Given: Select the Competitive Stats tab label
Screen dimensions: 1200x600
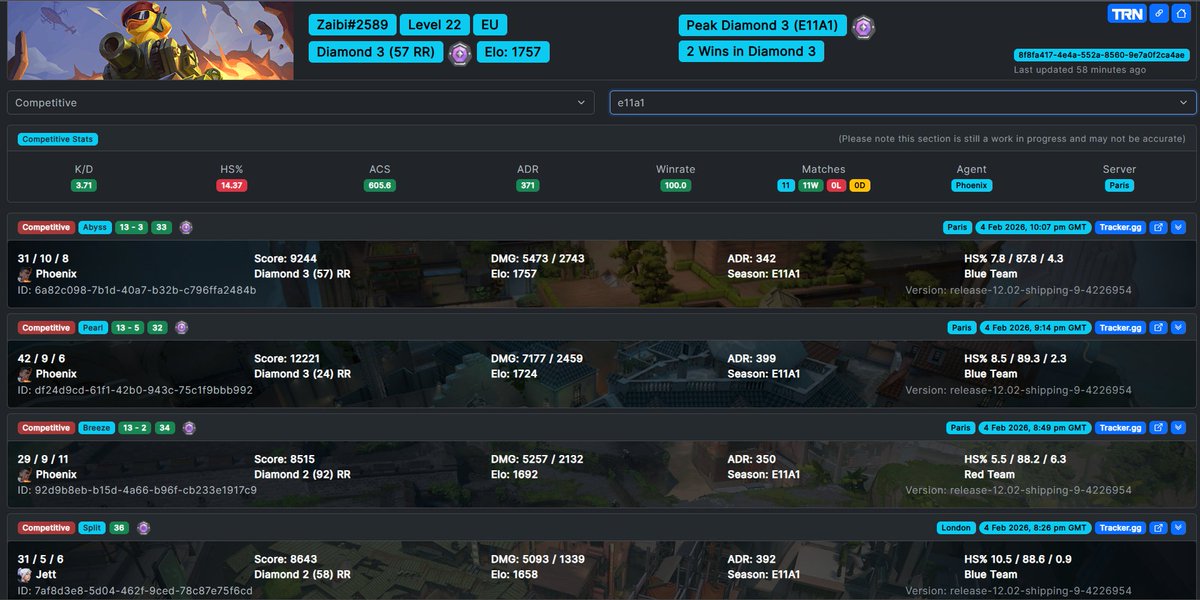Looking at the screenshot, I should tap(57, 139).
